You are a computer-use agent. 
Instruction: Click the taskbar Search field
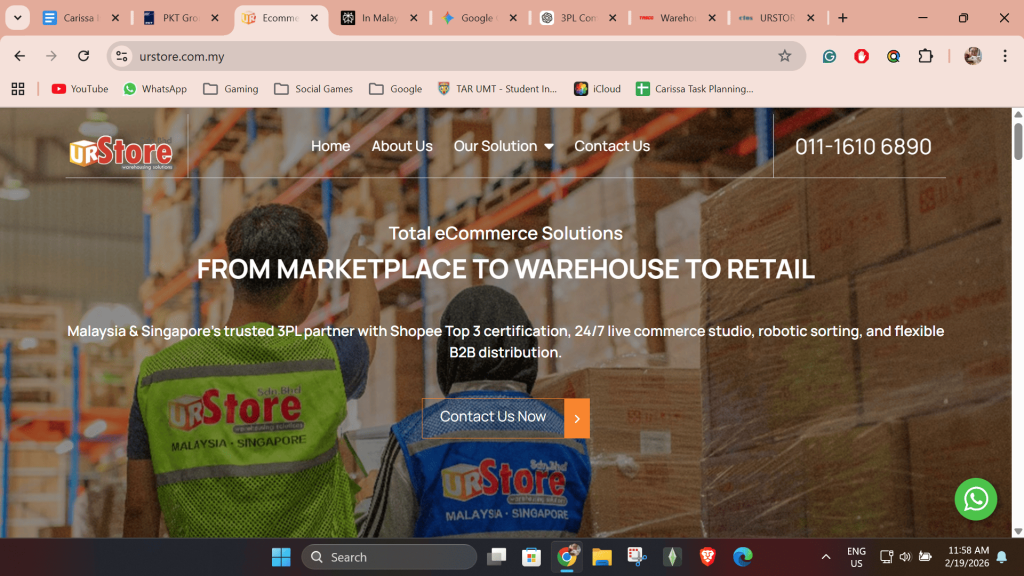[390, 556]
